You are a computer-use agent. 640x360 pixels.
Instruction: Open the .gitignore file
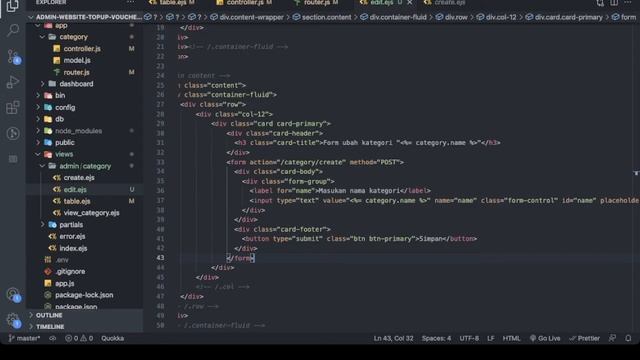pos(70,272)
